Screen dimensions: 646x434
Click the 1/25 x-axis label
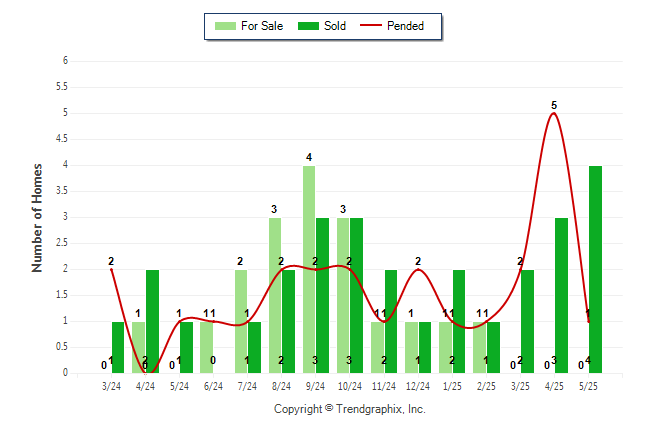tap(452, 386)
